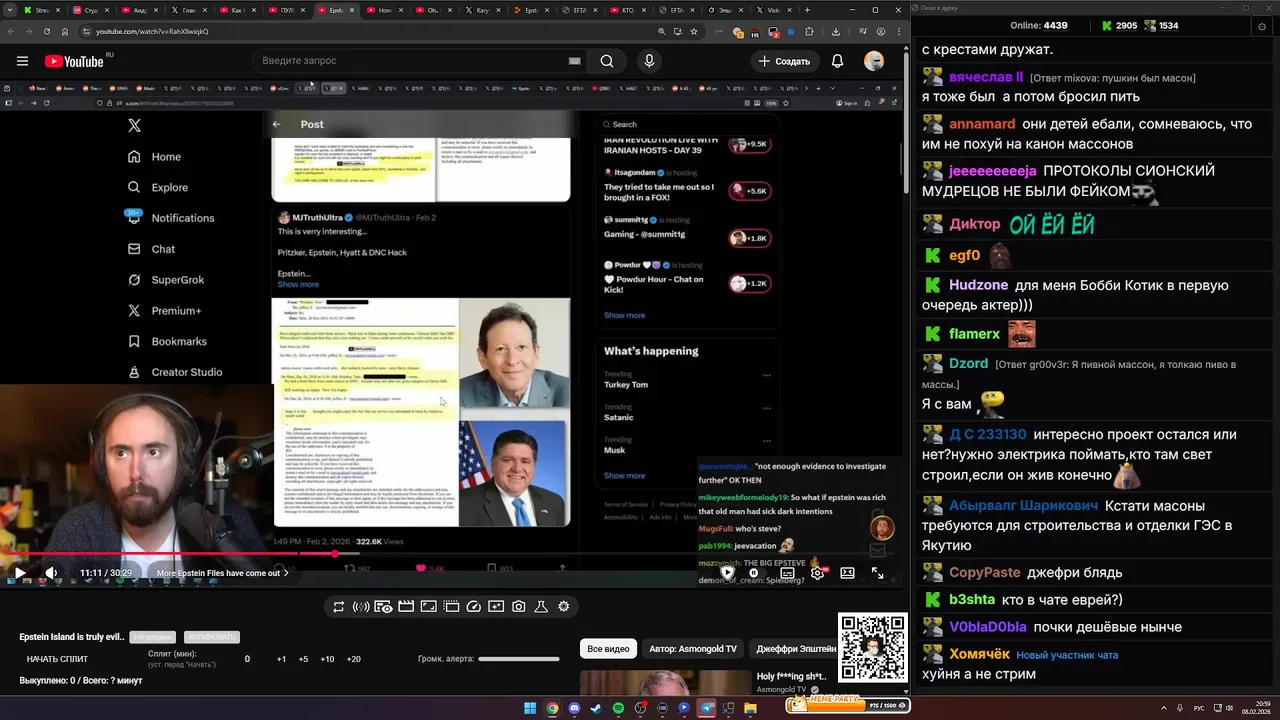The image size is (1280, 720).
Task: Select the Автор: Asmongold TV chip
Action: coord(693,649)
